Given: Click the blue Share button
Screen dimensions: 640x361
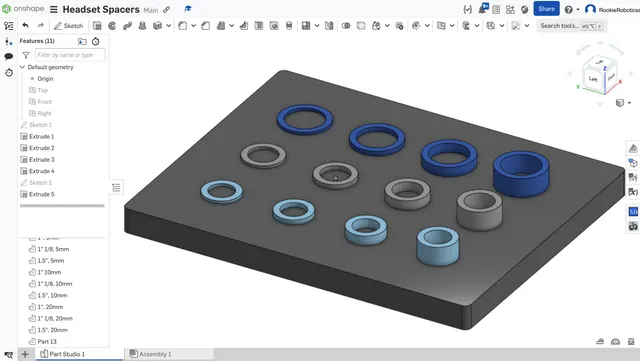Looking at the screenshot, I should click(x=546, y=9).
